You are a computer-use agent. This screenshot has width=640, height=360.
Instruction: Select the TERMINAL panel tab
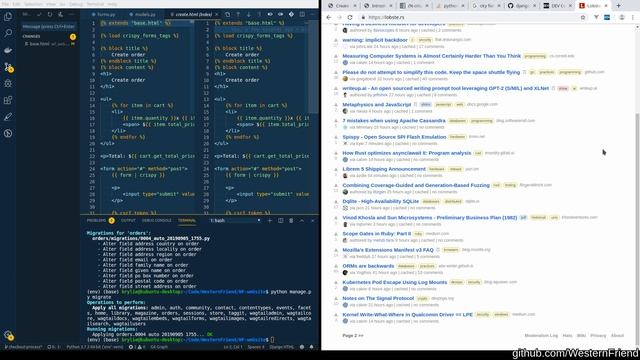(x=187, y=220)
